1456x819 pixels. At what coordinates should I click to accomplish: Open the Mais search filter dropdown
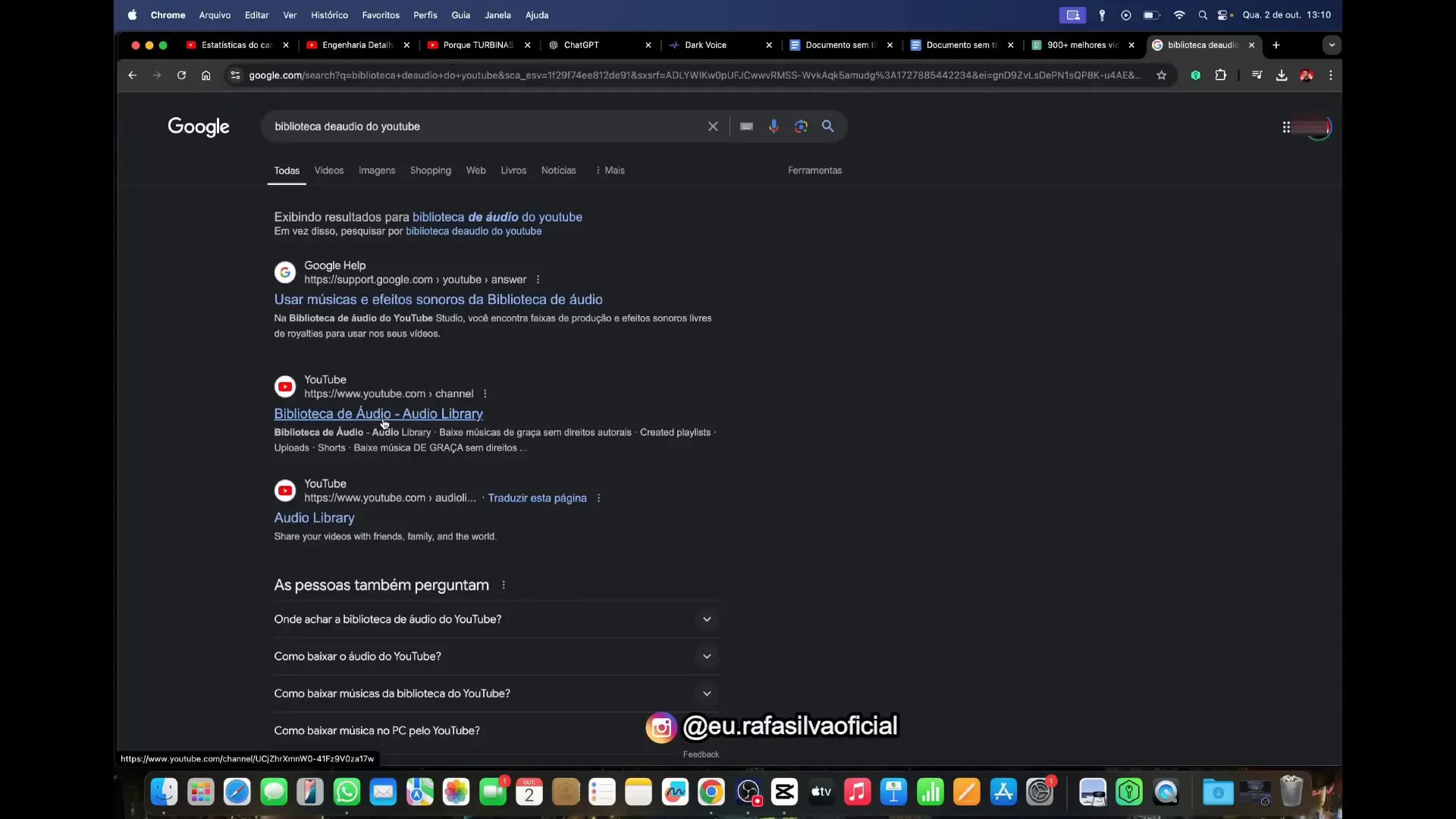[x=610, y=171]
